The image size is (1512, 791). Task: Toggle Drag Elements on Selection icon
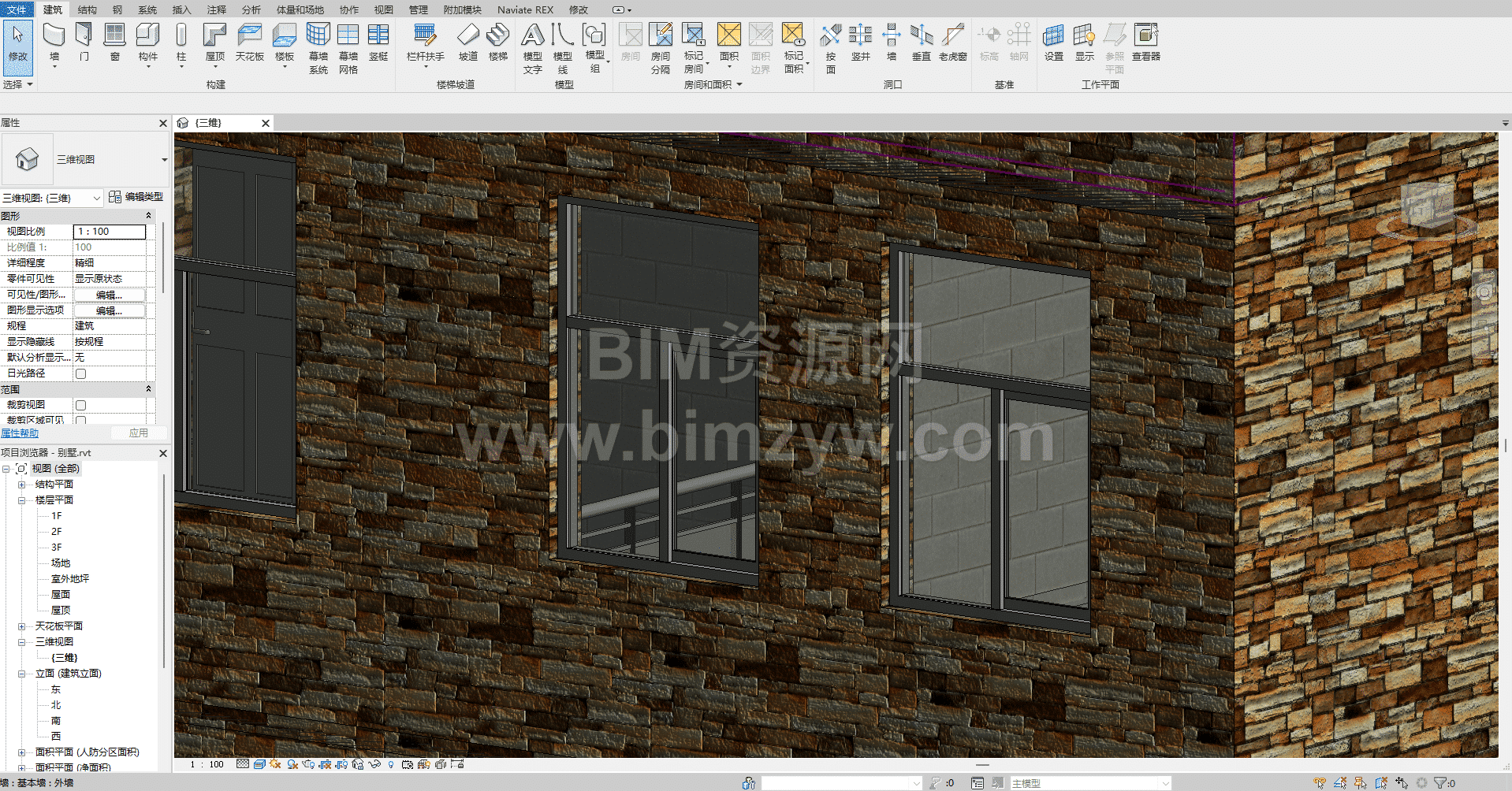click(x=1402, y=783)
